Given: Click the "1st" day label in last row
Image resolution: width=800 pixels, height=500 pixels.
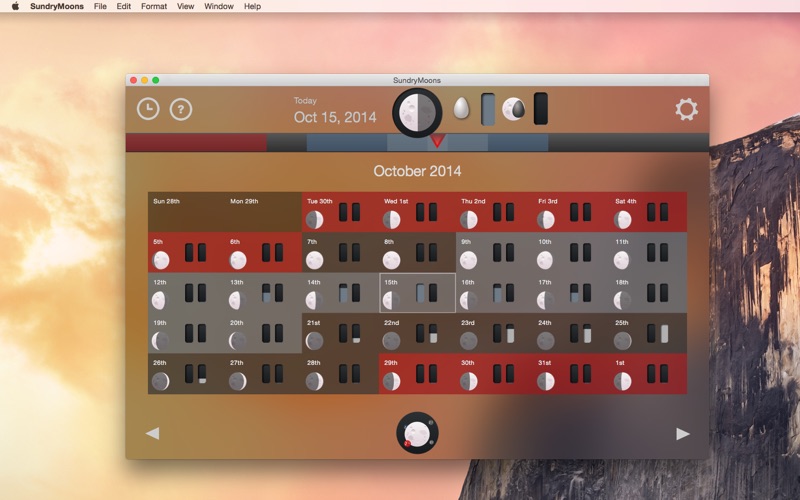Looking at the screenshot, I should pyautogui.click(x=620, y=363).
